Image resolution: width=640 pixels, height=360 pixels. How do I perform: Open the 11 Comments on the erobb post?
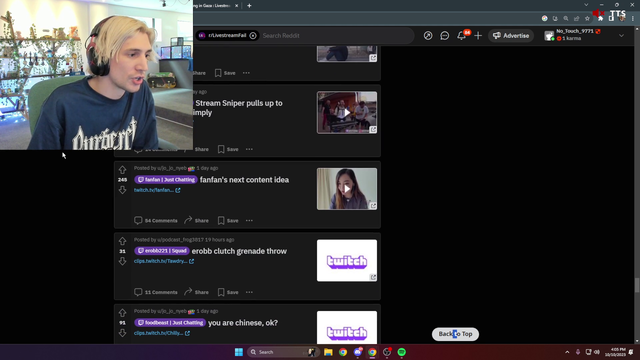[156, 292]
